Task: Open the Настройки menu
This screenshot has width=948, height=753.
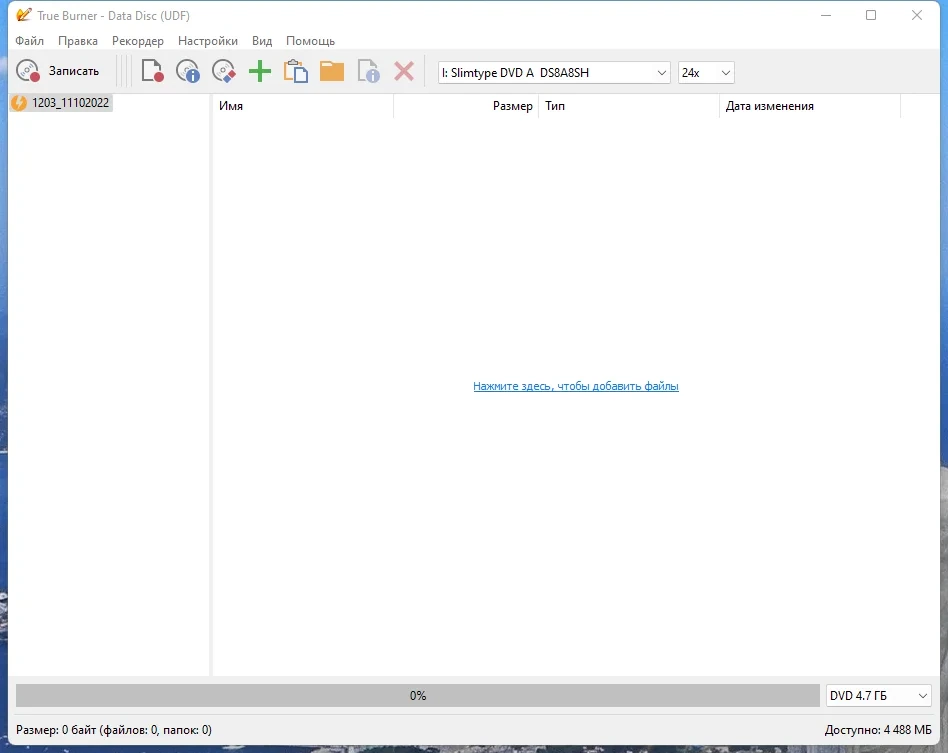Action: (208, 41)
